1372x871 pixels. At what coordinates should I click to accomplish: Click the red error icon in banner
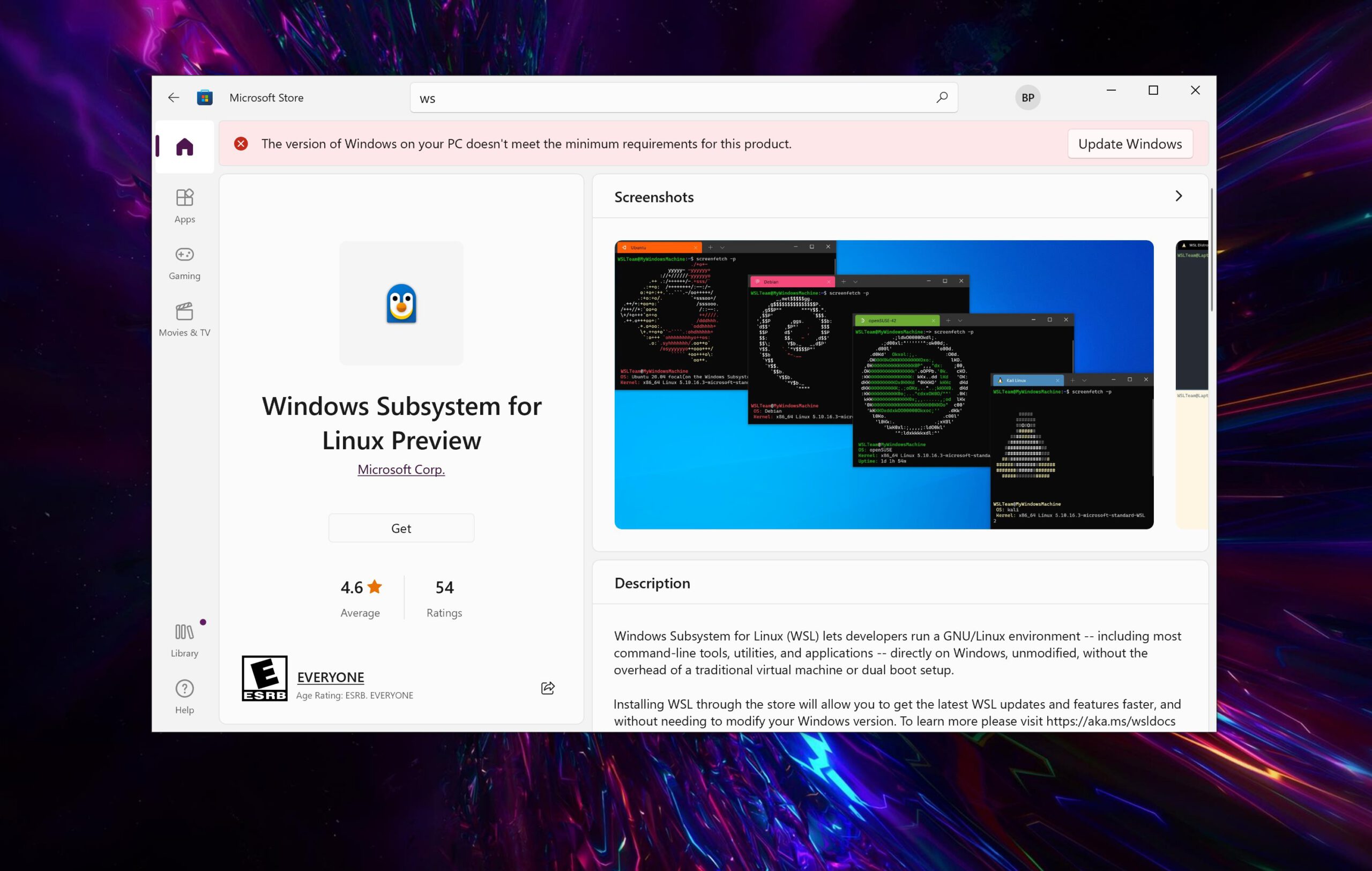(241, 144)
